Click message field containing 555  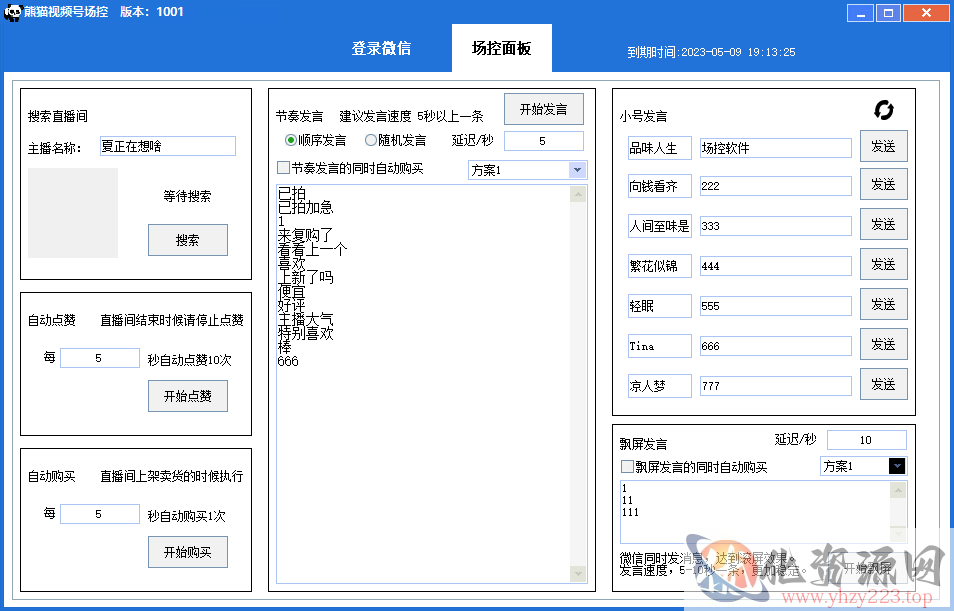click(x=776, y=306)
